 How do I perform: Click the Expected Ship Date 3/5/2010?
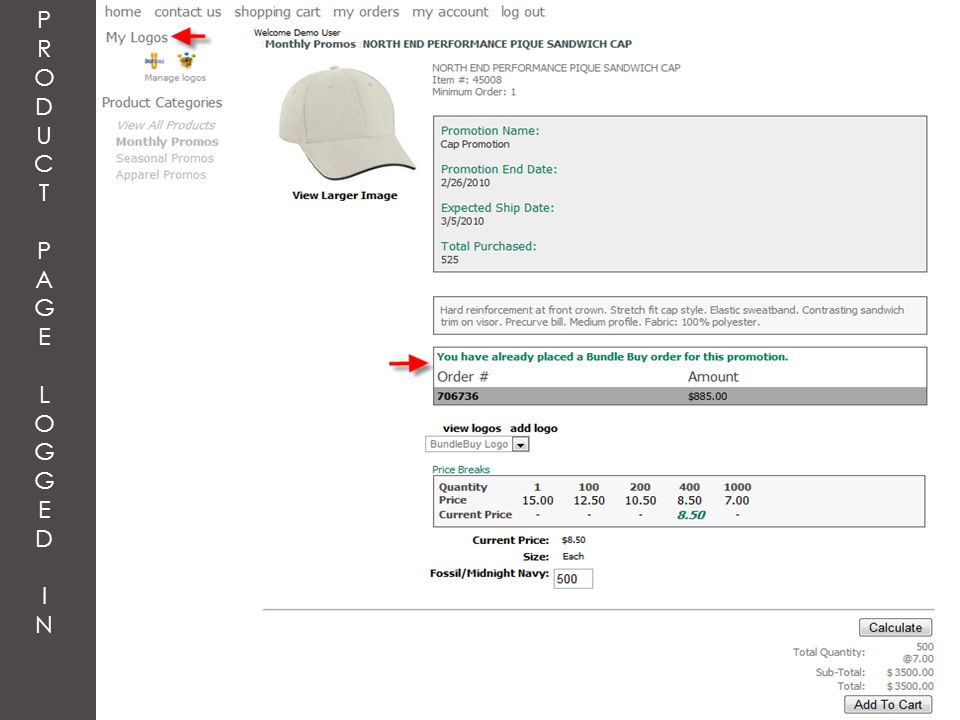pyautogui.click(x=462, y=221)
